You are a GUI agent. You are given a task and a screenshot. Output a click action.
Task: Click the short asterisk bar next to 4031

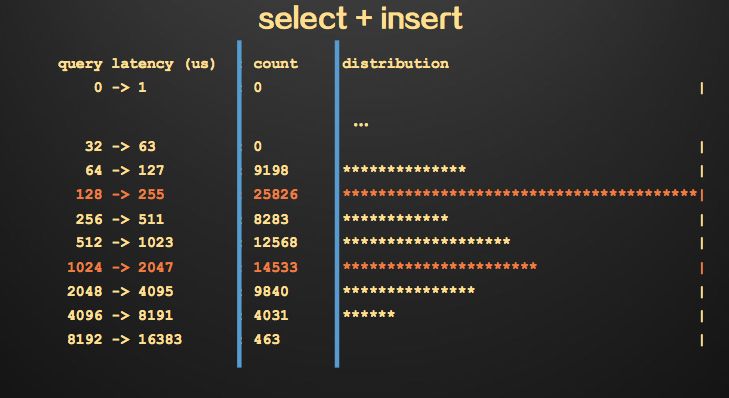[x=369, y=314]
